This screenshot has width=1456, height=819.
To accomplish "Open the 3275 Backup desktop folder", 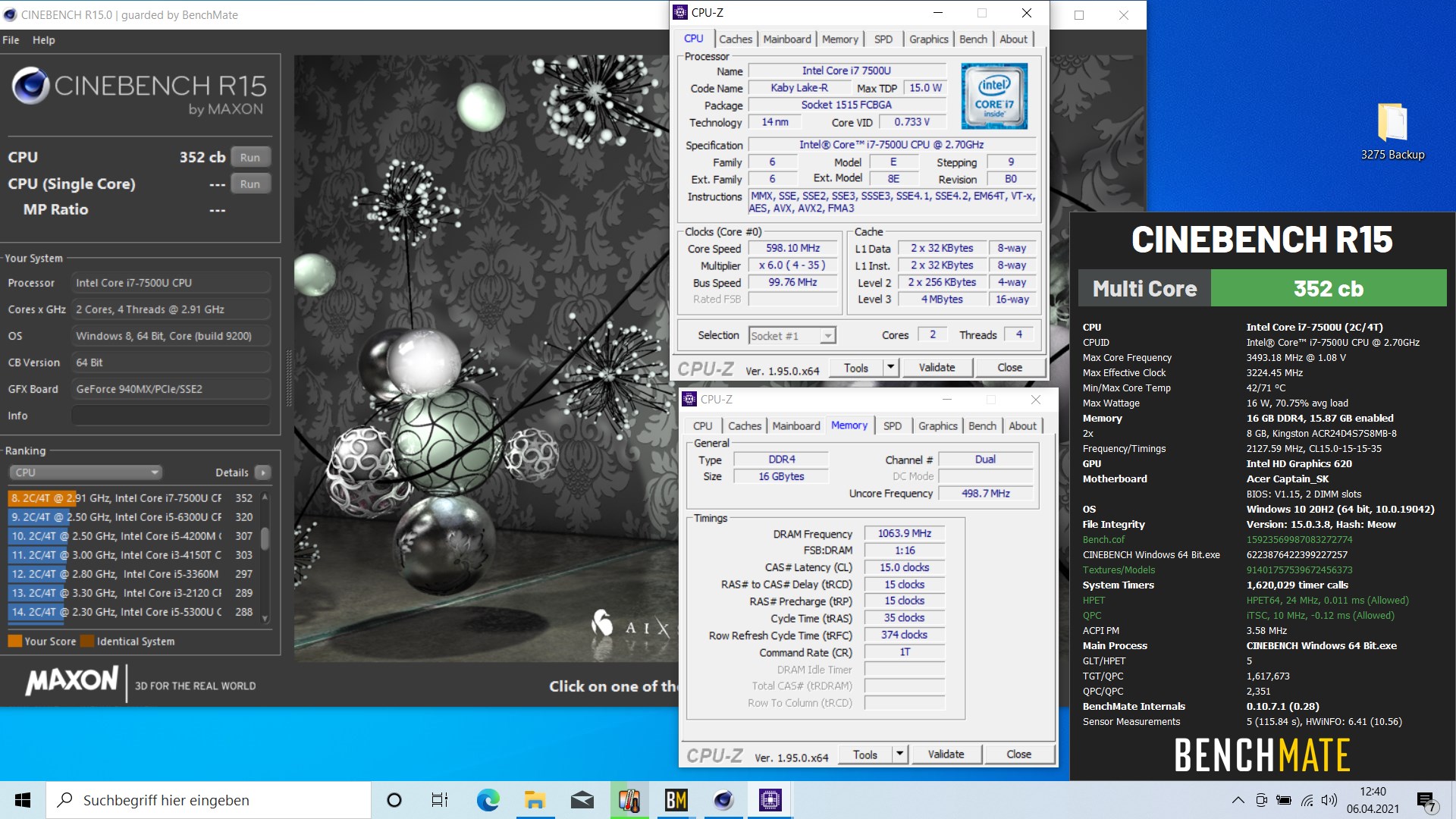I will [x=1392, y=131].
